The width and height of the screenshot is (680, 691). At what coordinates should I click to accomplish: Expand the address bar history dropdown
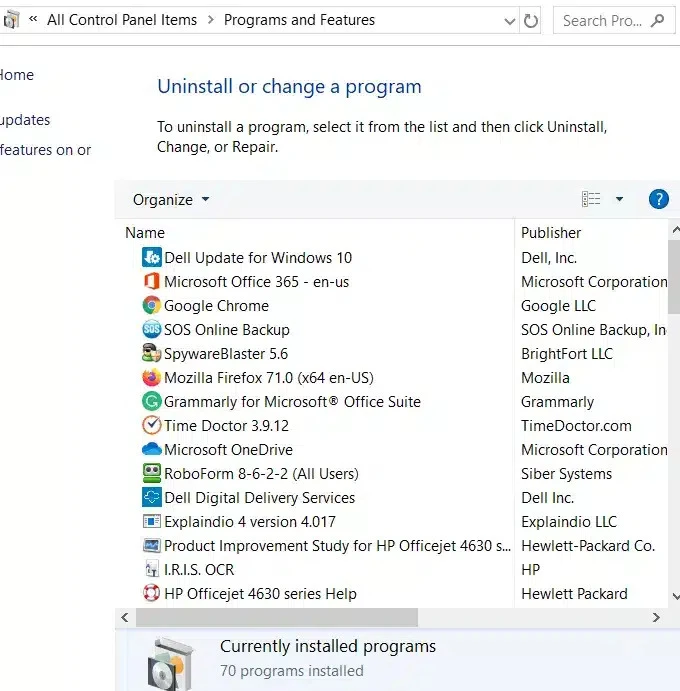509,21
